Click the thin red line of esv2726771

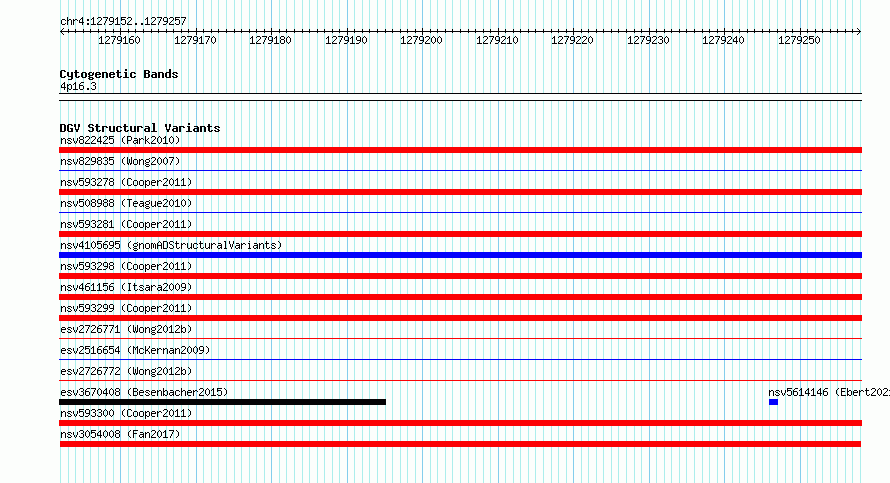460,338
